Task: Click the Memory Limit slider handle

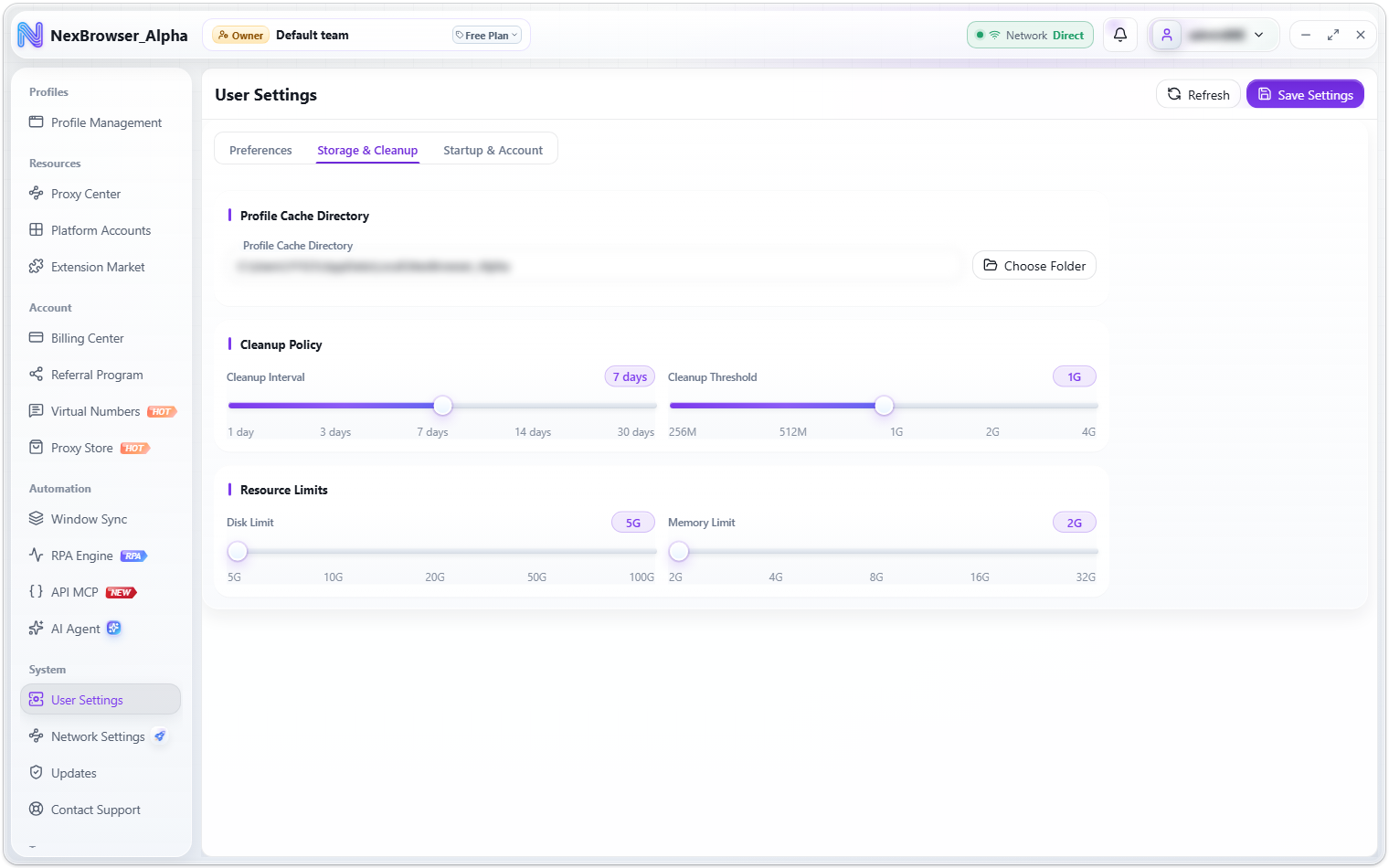Action: [x=679, y=551]
